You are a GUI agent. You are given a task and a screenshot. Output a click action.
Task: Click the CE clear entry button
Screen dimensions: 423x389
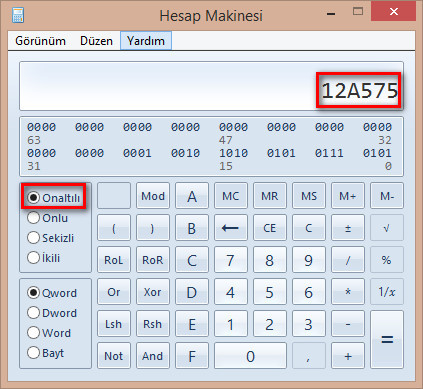(x=270, y=228)
